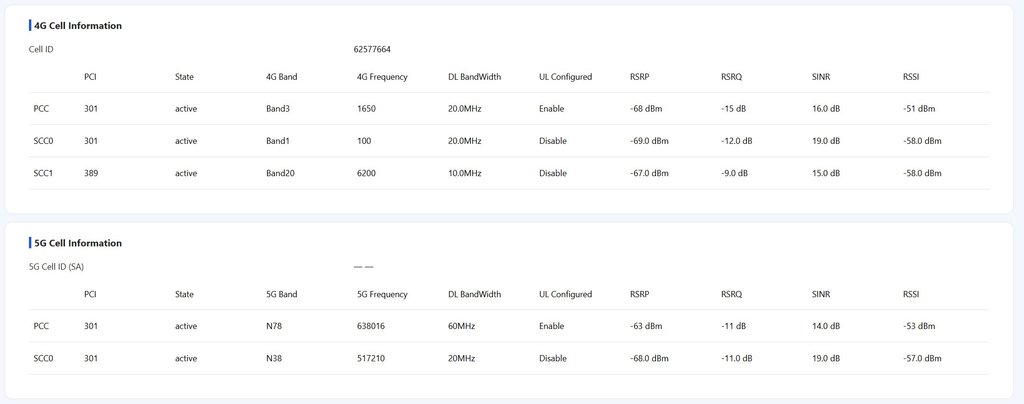The image size is (1024, 404).
Task: Select the Band3 cell in 4G table
Action: coord(279,108)
